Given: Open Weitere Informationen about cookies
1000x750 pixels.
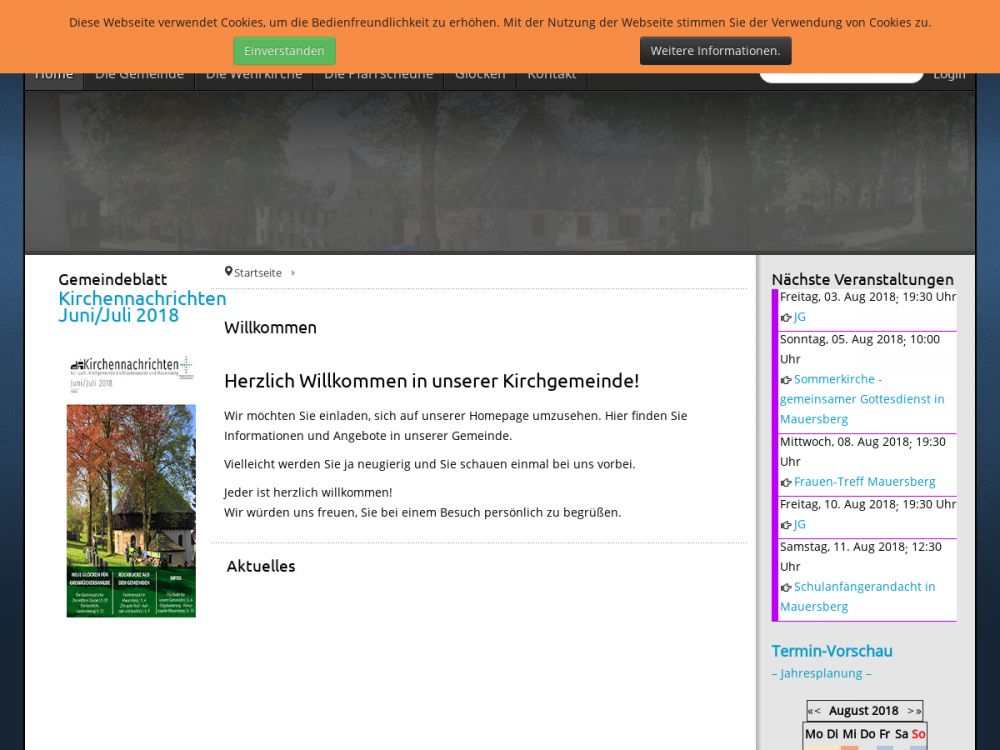Looking at the screenshot, I should click(x=715, y=51).
